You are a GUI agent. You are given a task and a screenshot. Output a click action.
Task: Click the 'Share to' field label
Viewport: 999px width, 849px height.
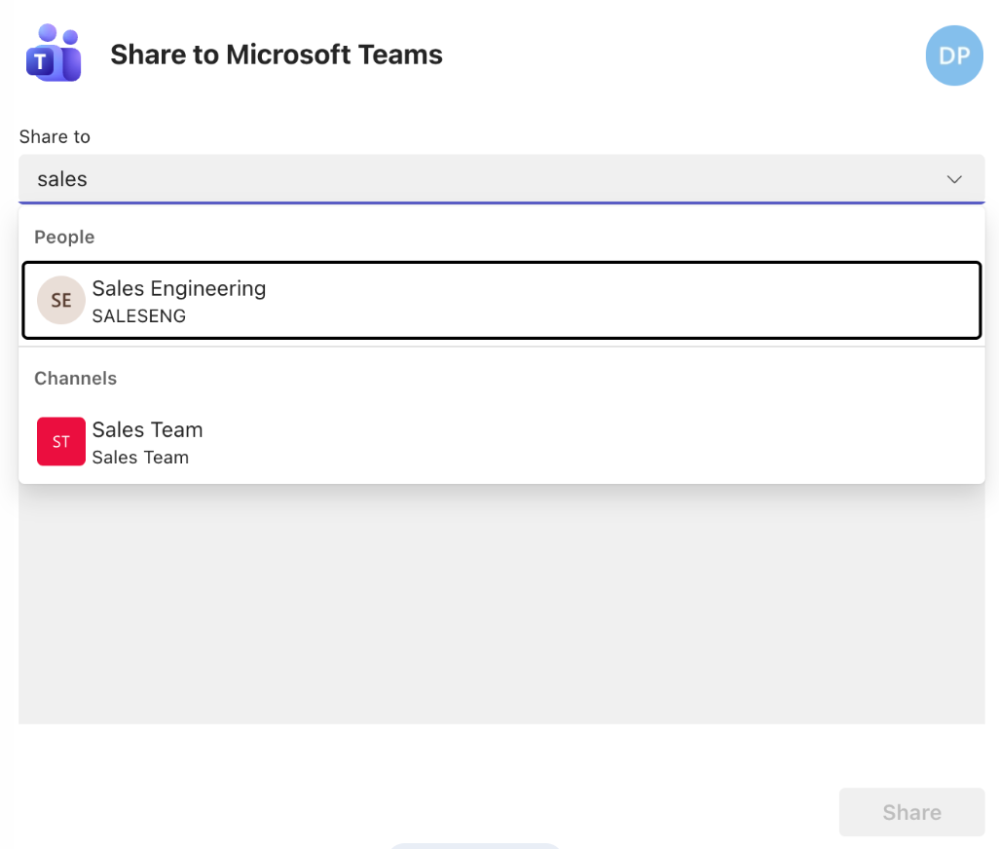coord(55,136)
